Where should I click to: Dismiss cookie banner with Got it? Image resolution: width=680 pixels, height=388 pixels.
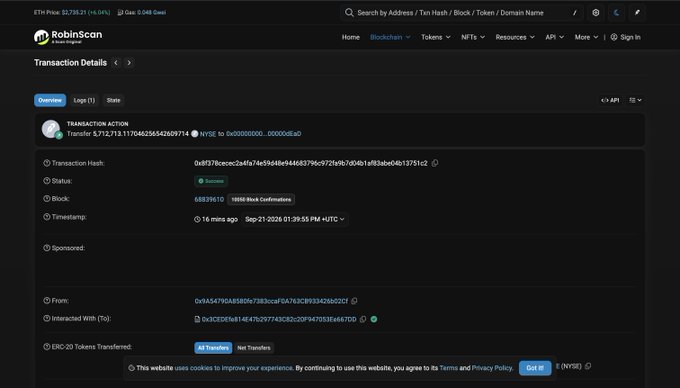535,368
